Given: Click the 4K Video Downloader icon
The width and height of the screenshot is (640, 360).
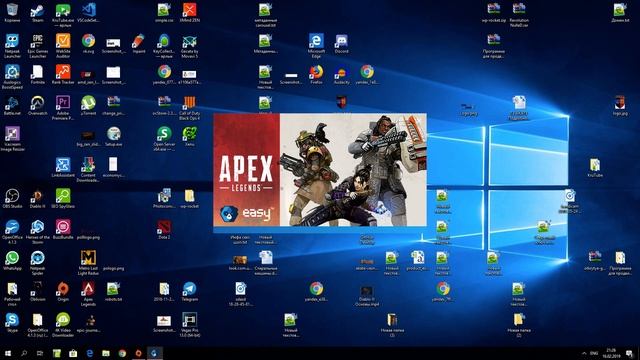Looking at the screenshot, I should pos(63,325).
